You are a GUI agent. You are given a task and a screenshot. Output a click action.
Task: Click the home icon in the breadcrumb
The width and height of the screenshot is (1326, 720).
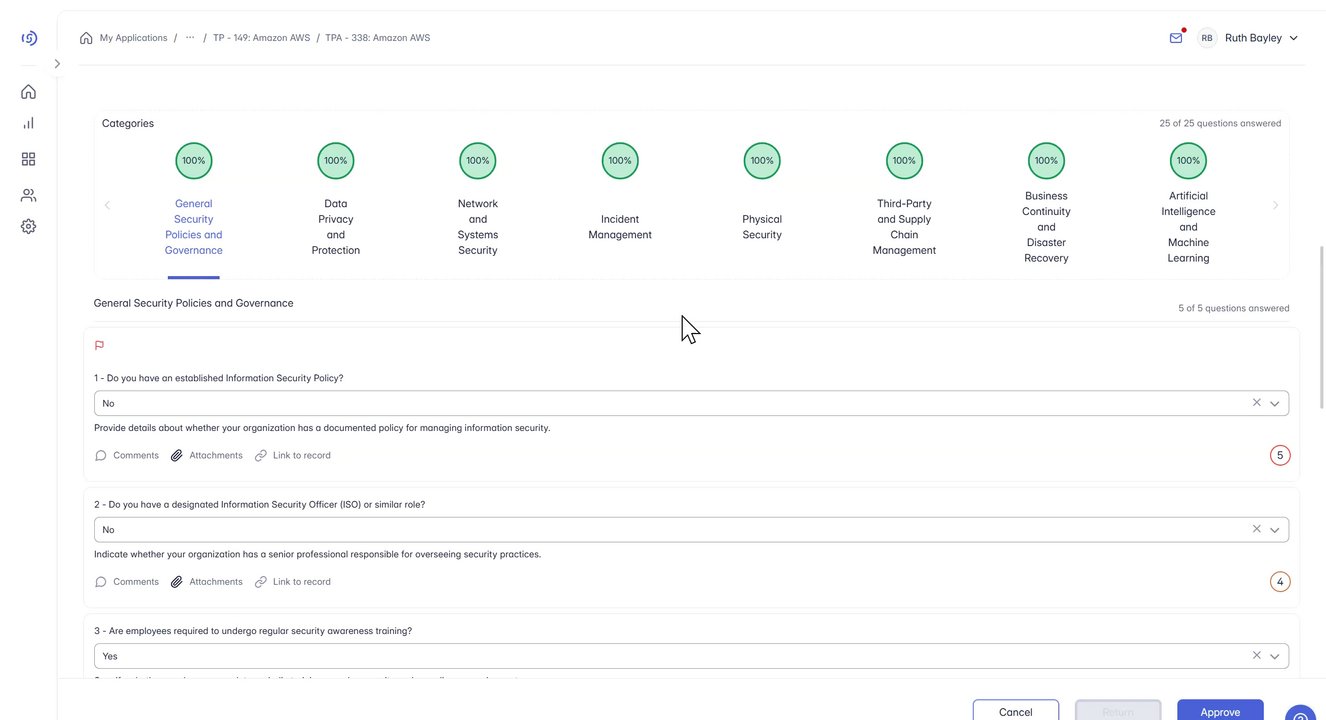86,38
